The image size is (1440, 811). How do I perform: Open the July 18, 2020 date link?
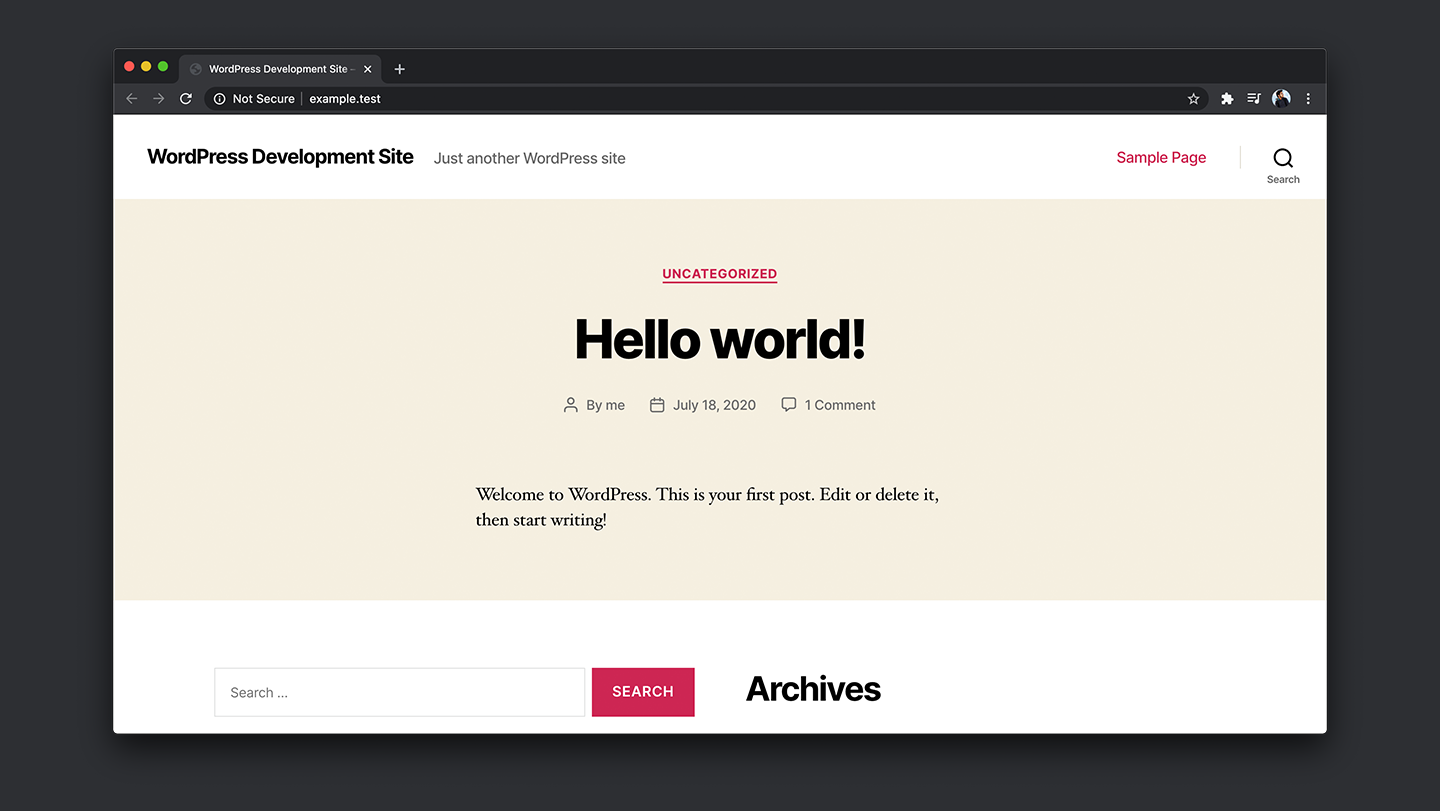tap(714, 405)
